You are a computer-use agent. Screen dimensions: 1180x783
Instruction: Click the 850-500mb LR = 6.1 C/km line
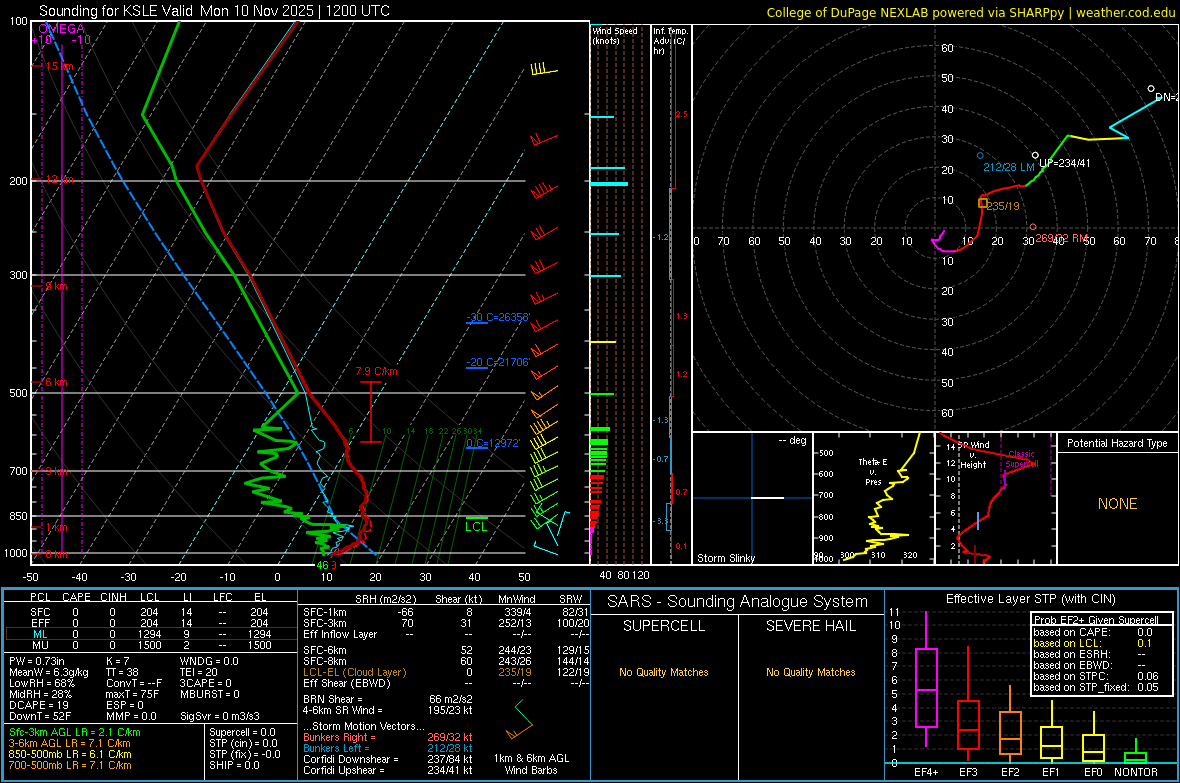[x=70, y=754]
